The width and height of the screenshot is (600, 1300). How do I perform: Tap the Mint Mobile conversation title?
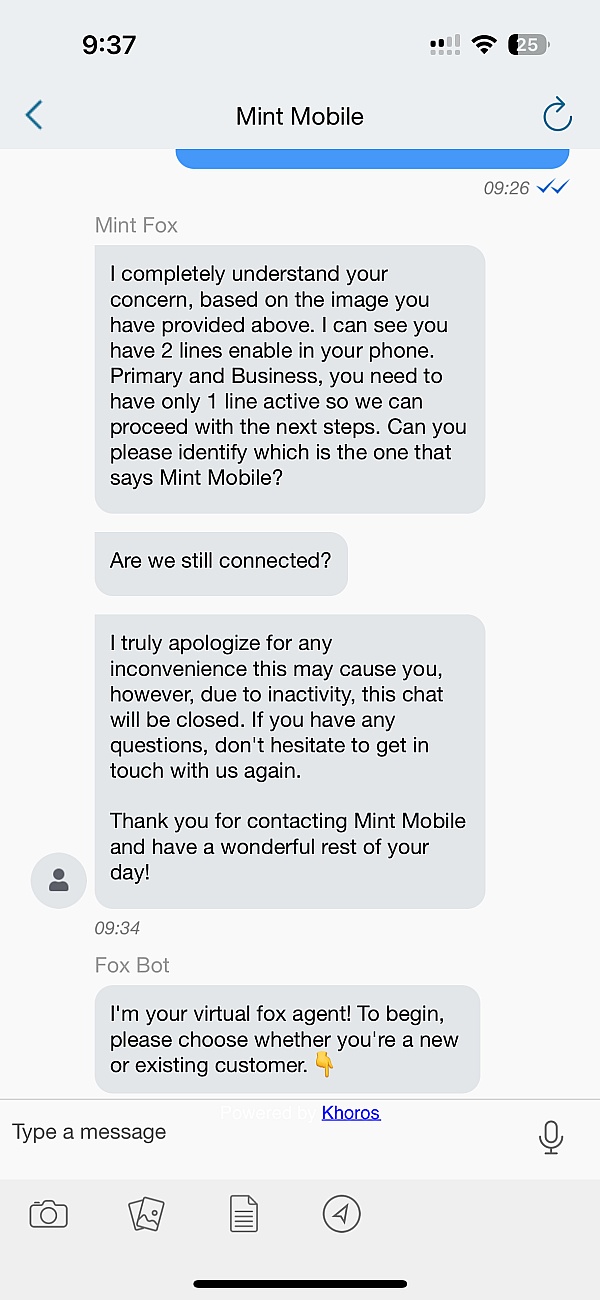point(299,115)
